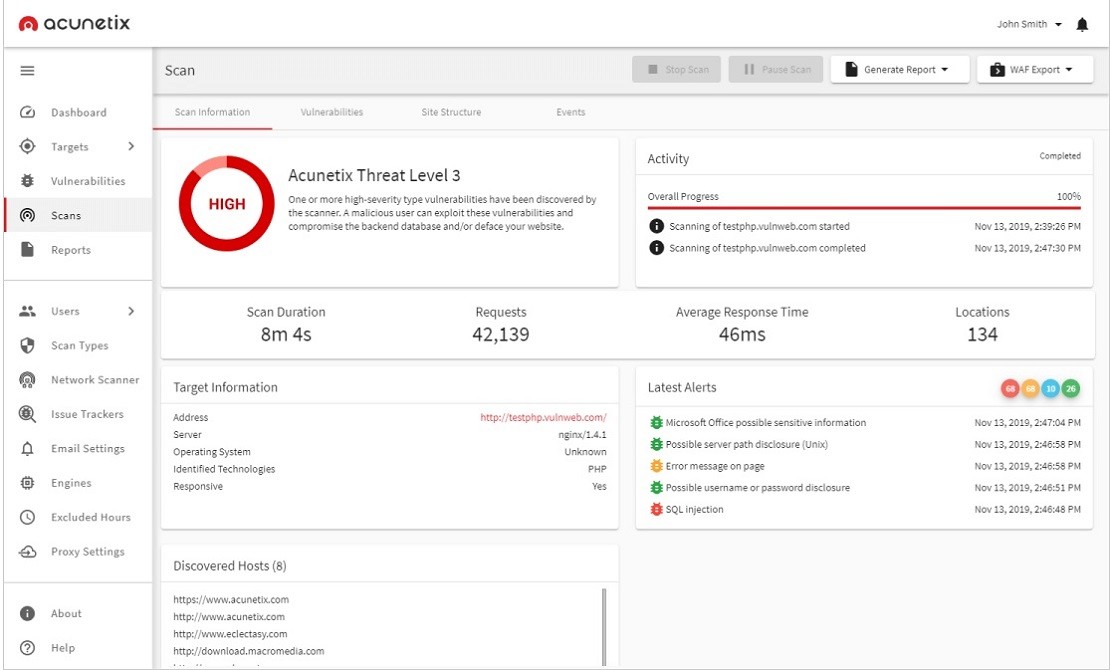The height and width of the screenshot is (670, 1110).
Task: Click the Proxy Settings cloud icon
Action: tap(28, 552)
